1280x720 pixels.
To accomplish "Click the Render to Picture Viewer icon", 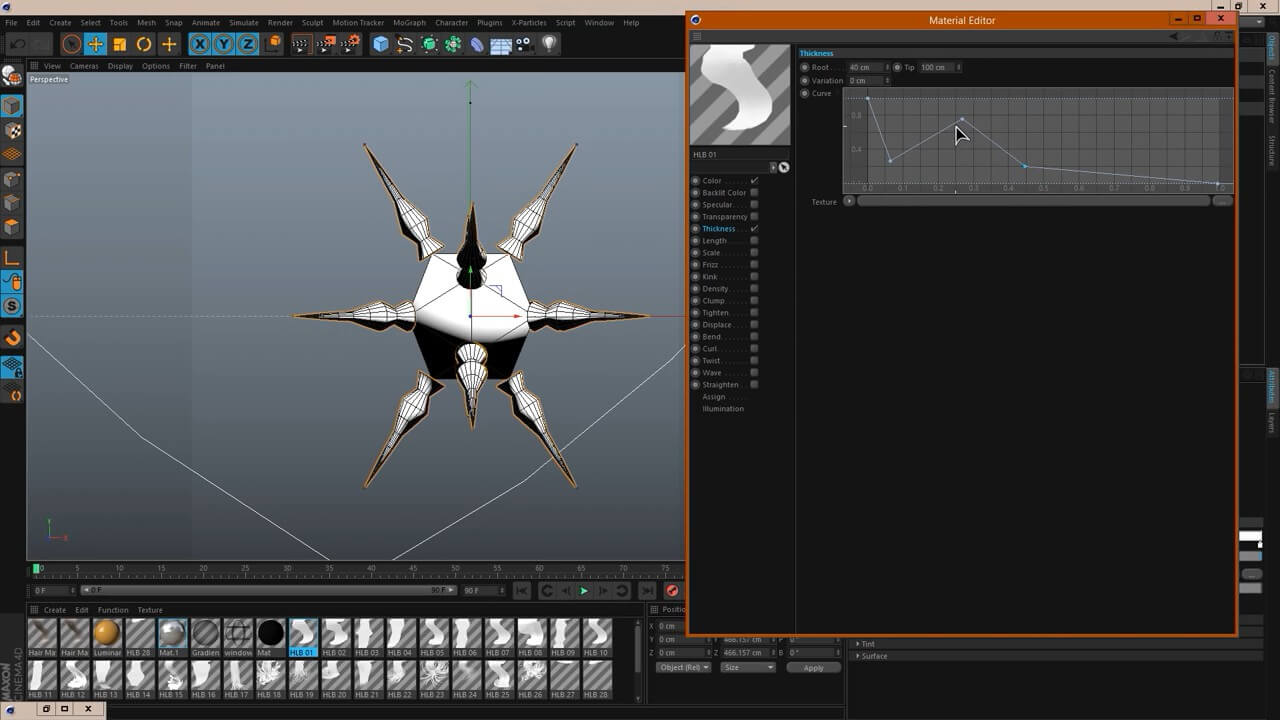I will coord(326,44).
